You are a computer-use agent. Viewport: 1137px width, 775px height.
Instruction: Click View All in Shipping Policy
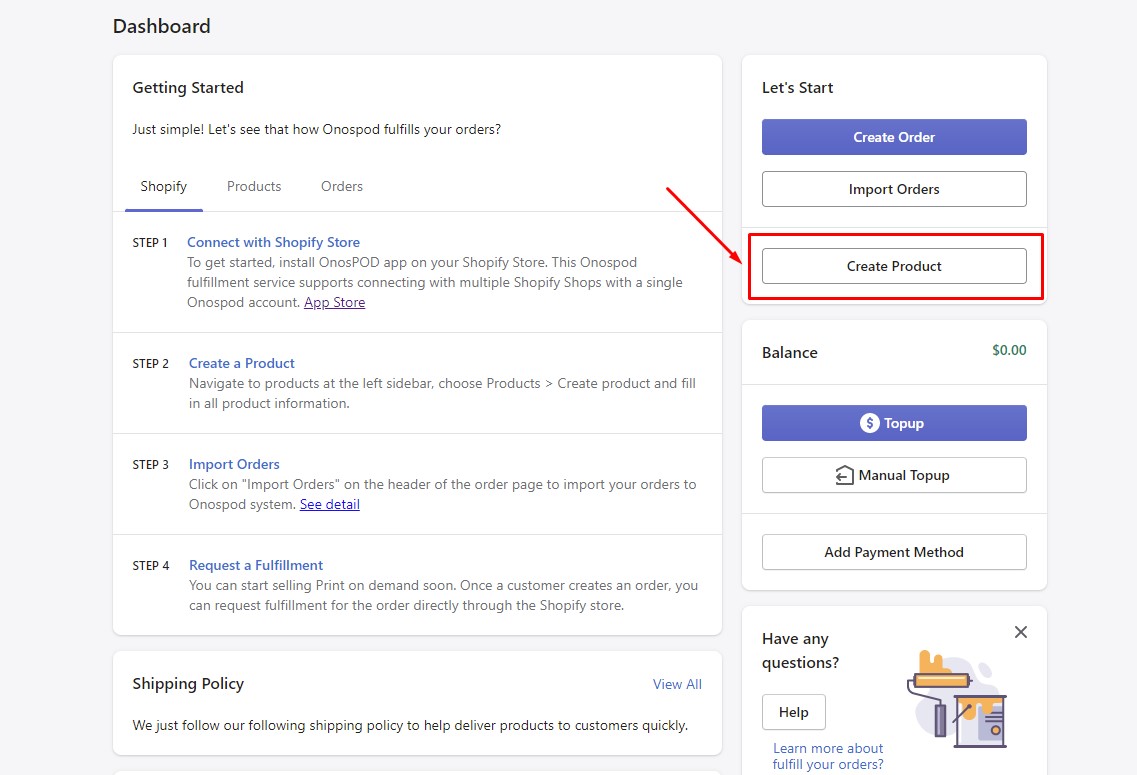677,684
